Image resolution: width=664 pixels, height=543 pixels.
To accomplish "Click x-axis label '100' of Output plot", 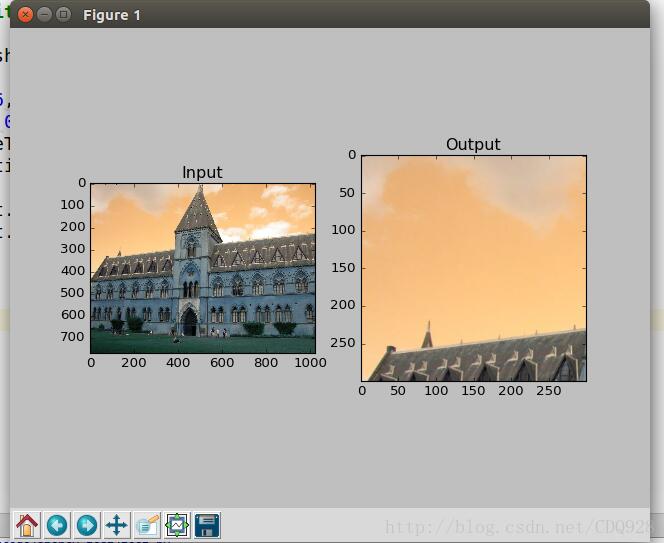I will [x=436, y=391].
